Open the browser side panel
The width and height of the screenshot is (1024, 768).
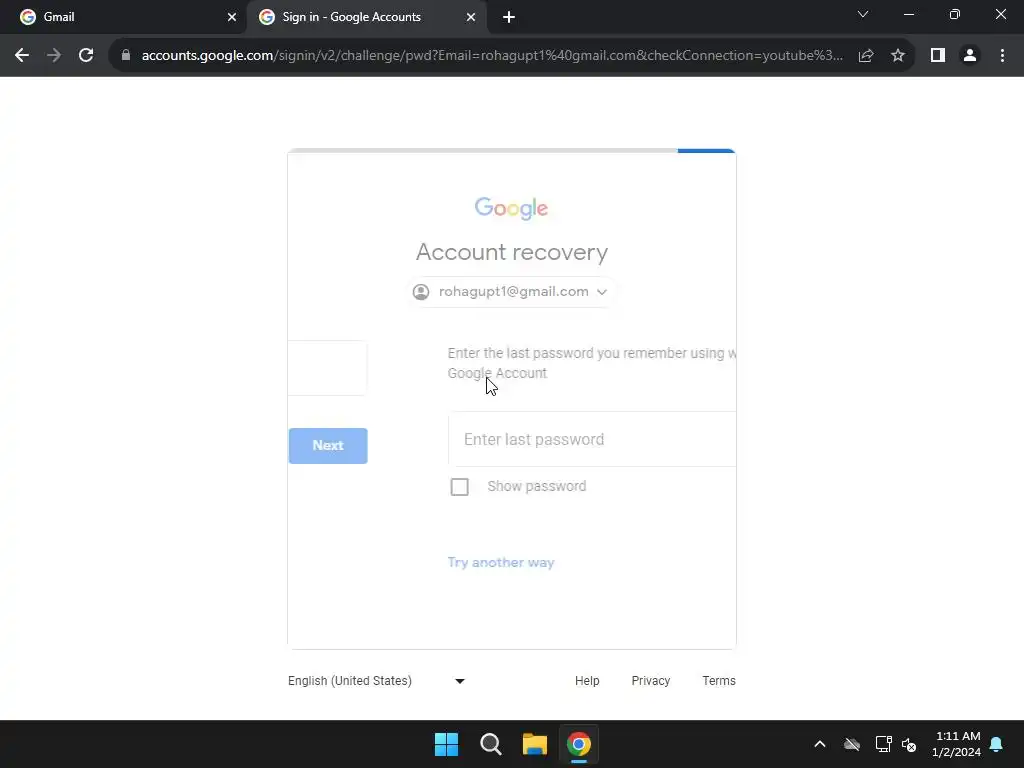pyautogui.click(x=938, y=56)
